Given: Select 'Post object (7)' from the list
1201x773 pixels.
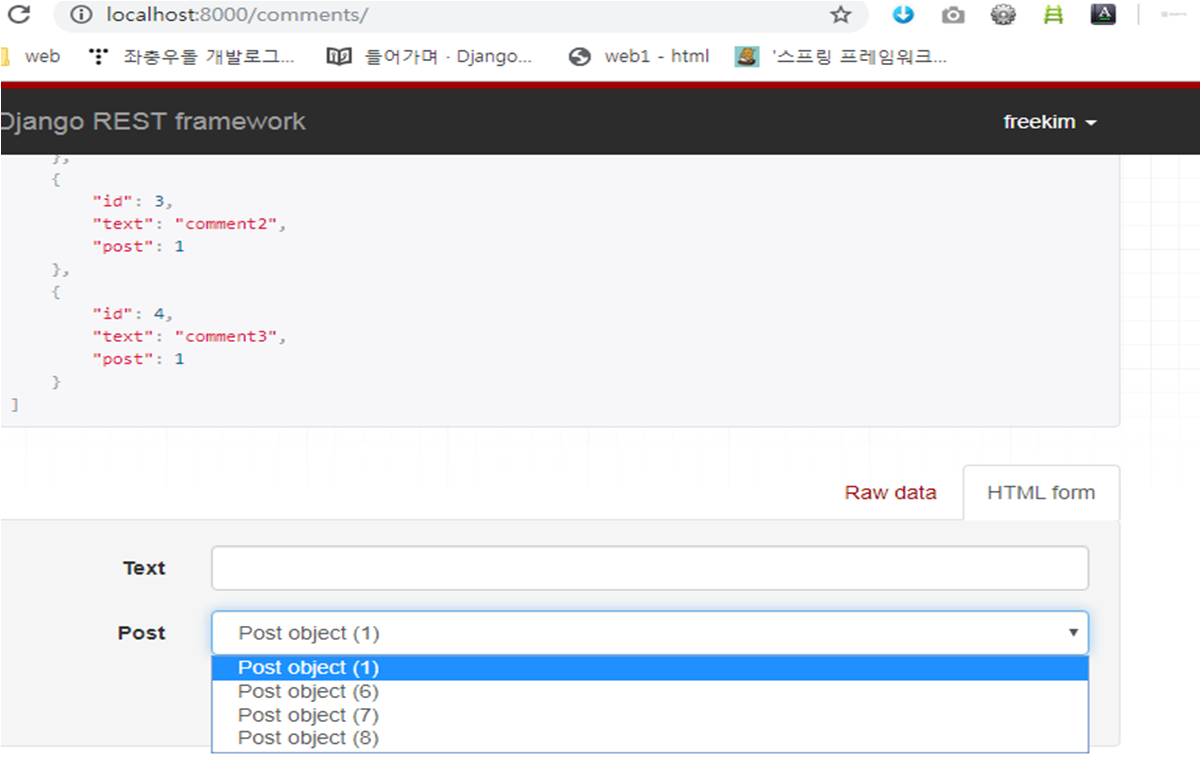Looking at the screenshot, I should point(650,715).
